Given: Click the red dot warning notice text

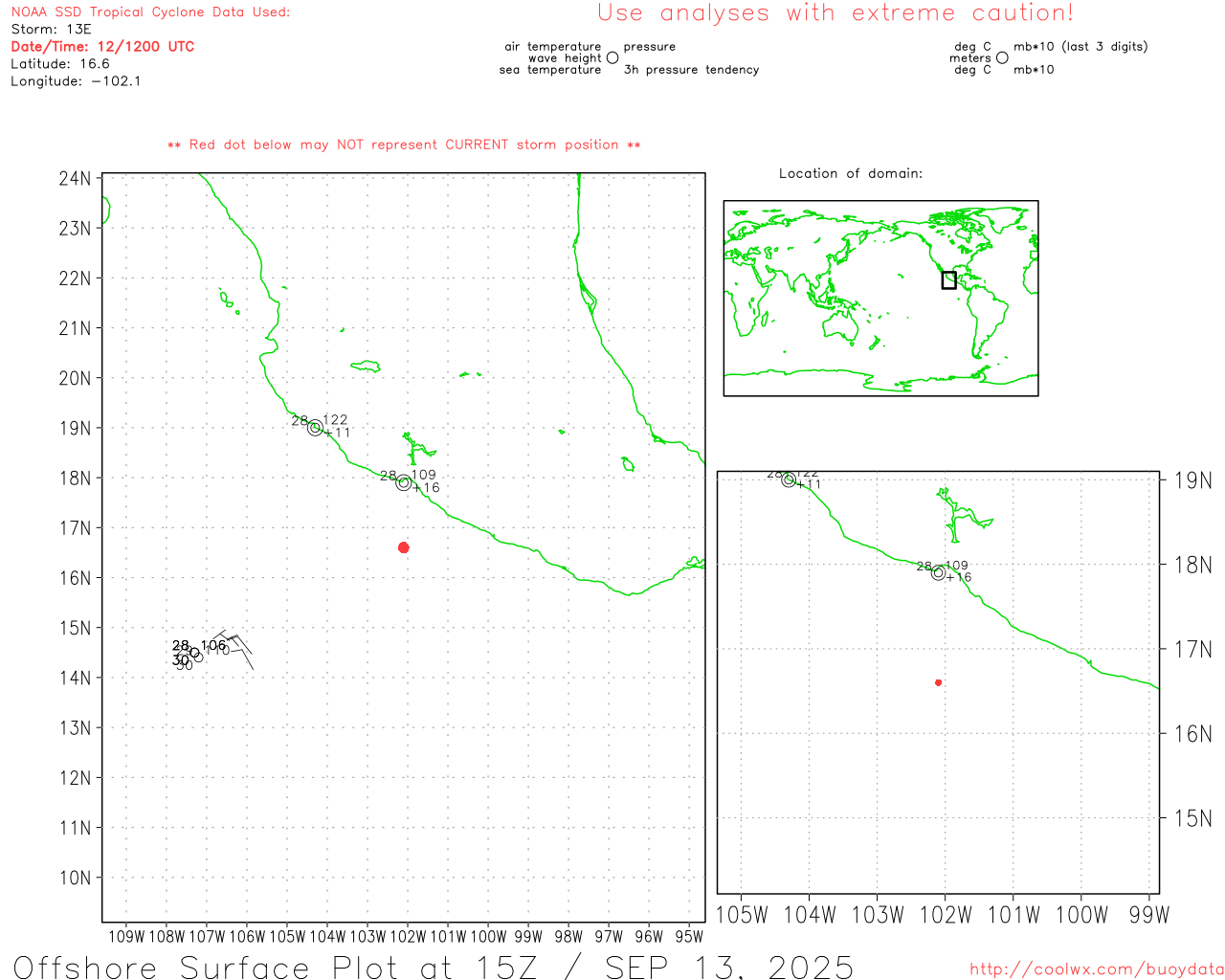Looking at the screenshot, I should (x=404, y=145).
